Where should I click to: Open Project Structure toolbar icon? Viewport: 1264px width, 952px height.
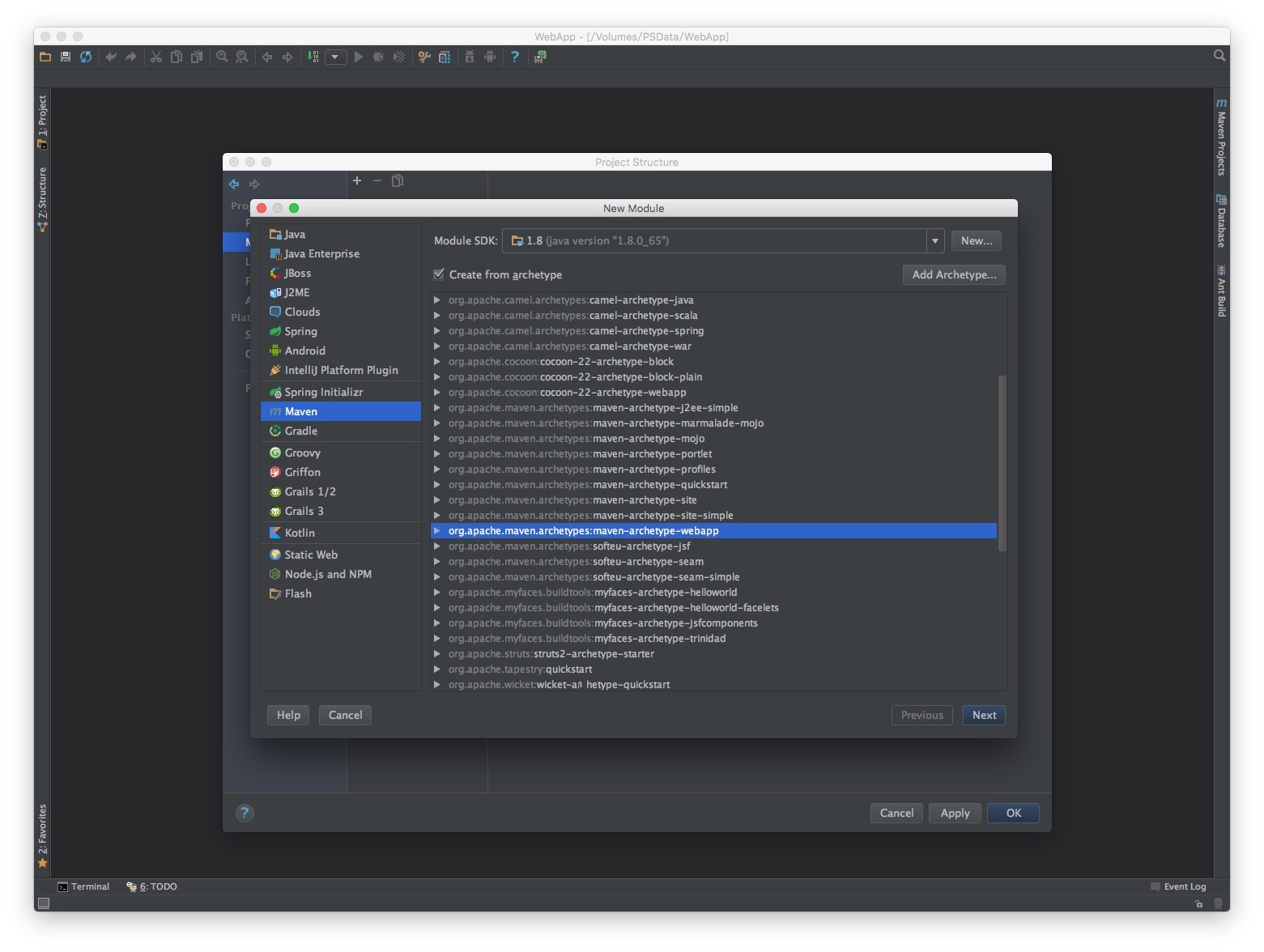(x=445, y=57)
